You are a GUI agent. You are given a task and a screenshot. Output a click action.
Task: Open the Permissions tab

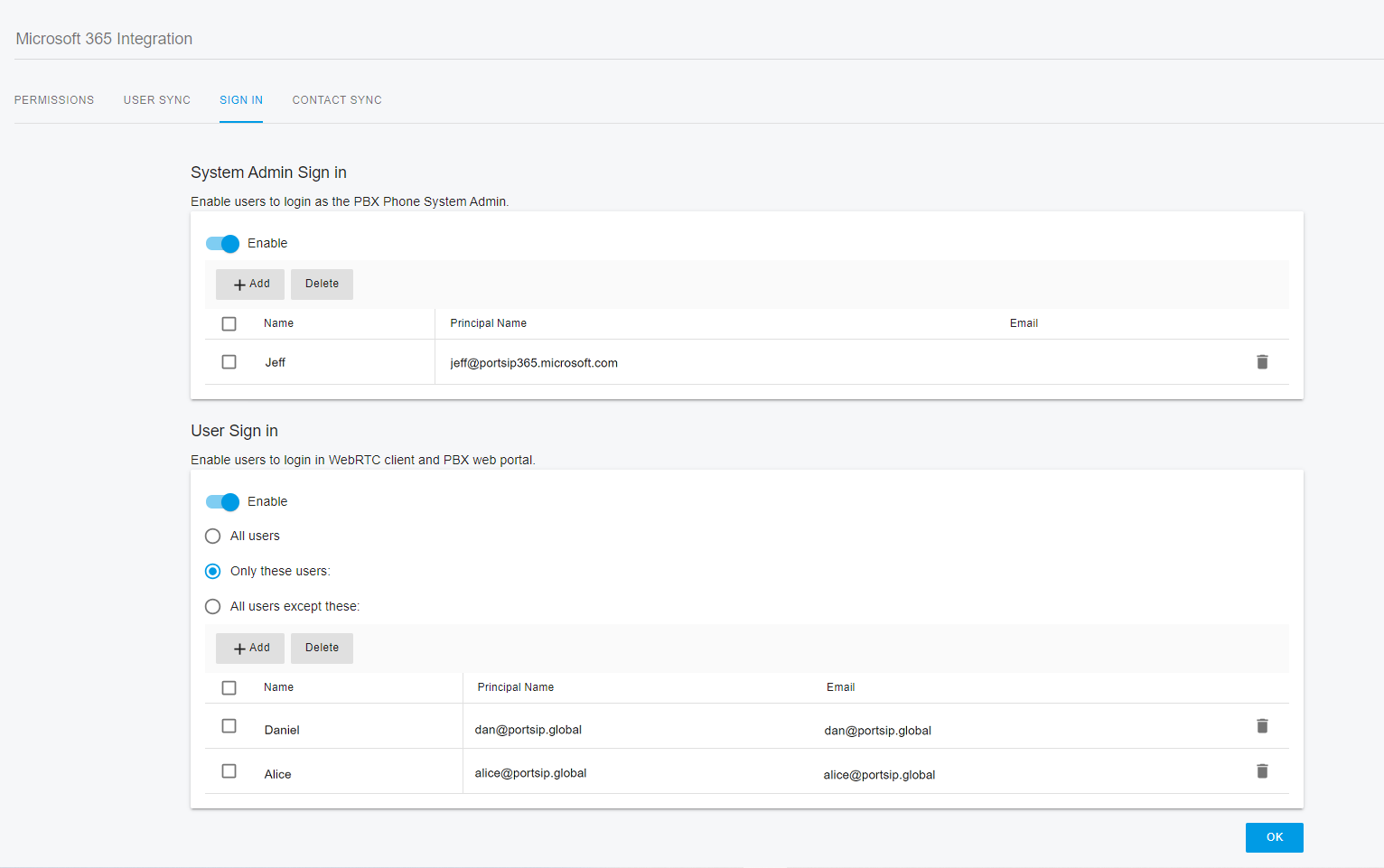[54, 100]
